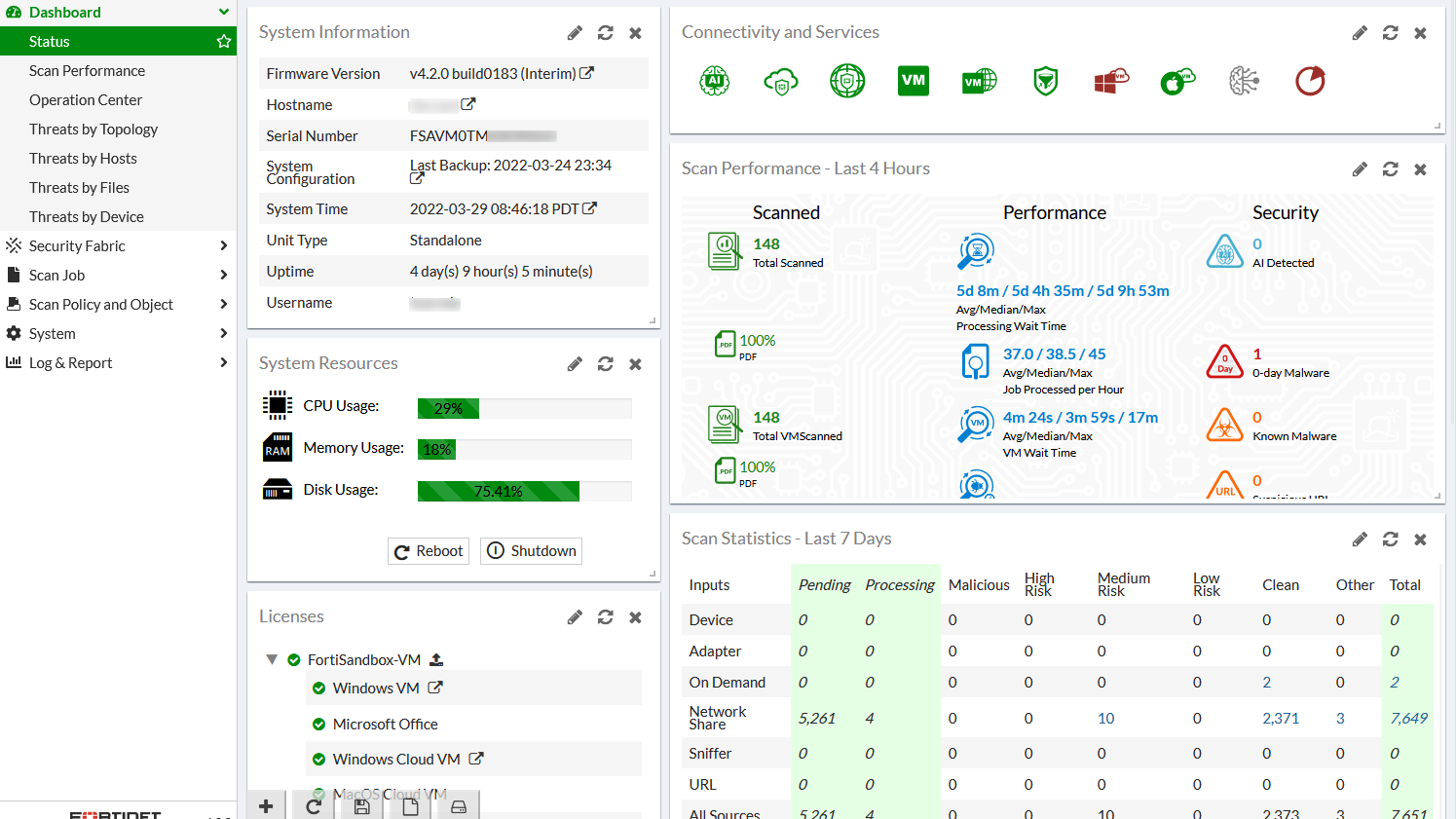Click the Disk Usage progress bar
The height and width of the screenshot is (819, 1456).
pos(524,491)
